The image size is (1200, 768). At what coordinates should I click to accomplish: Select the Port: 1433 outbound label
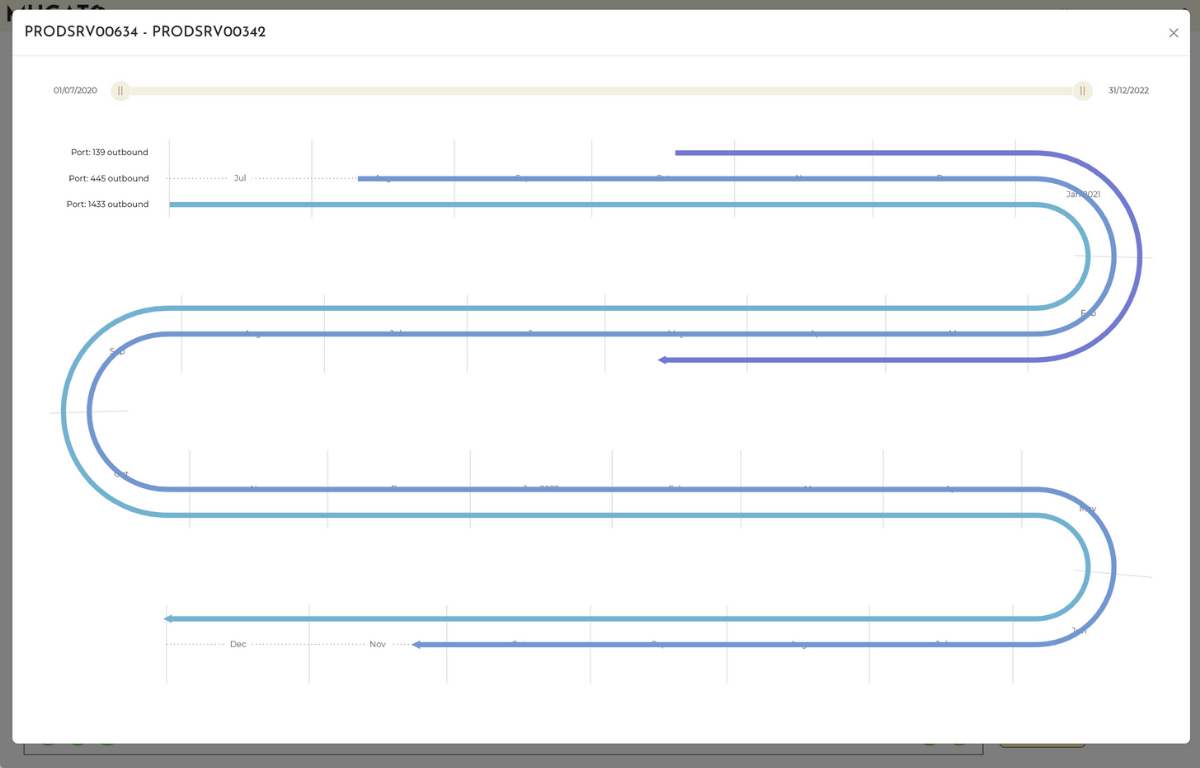click(x=108, y=205)
